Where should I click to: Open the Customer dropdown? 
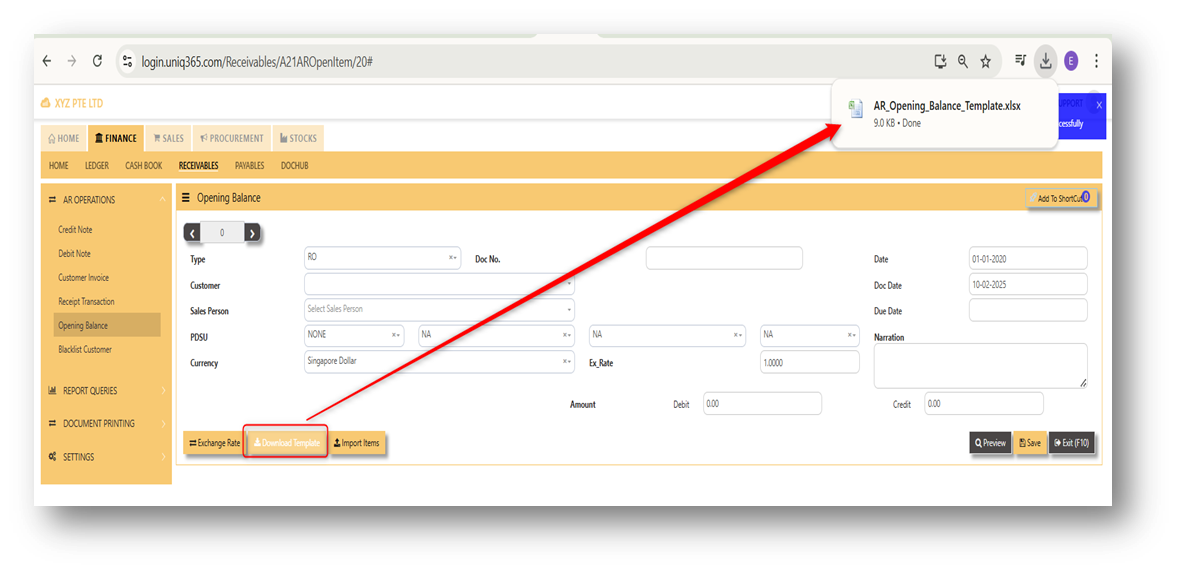coord(439,285)
